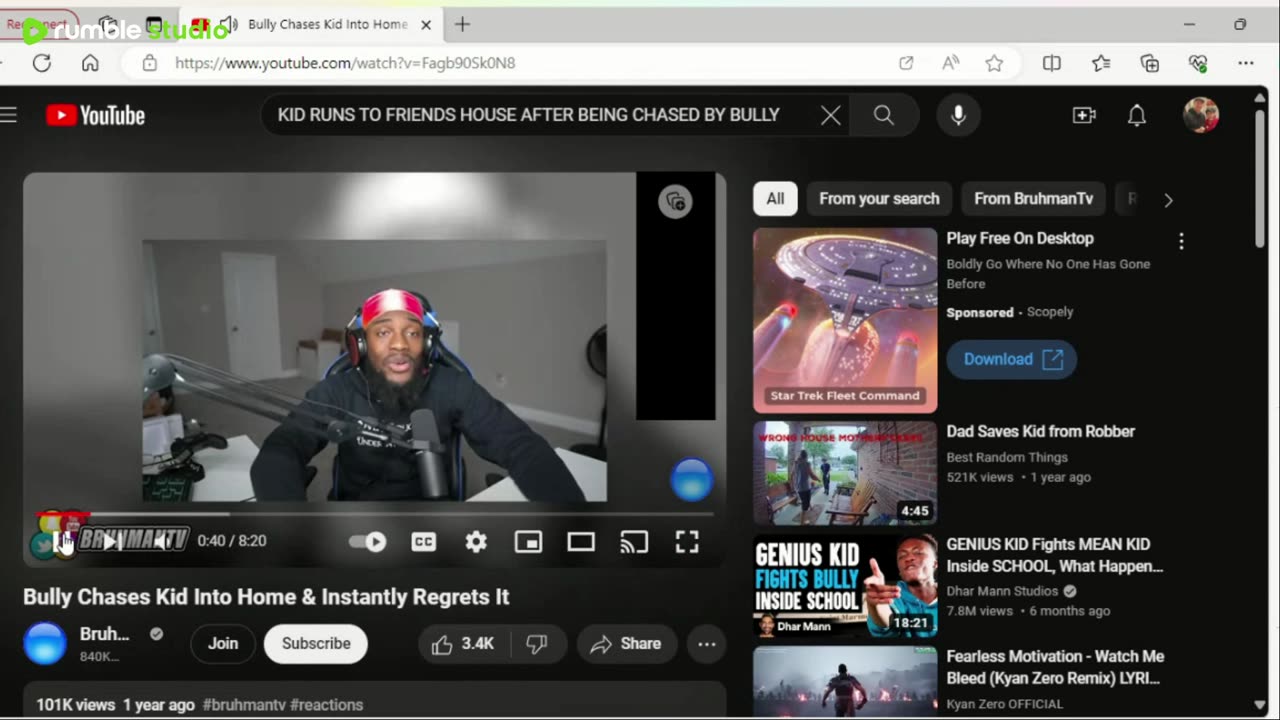The image size is (1280, 720).
Task: Open Bruh... channel name link
Action: pos(104,634)
